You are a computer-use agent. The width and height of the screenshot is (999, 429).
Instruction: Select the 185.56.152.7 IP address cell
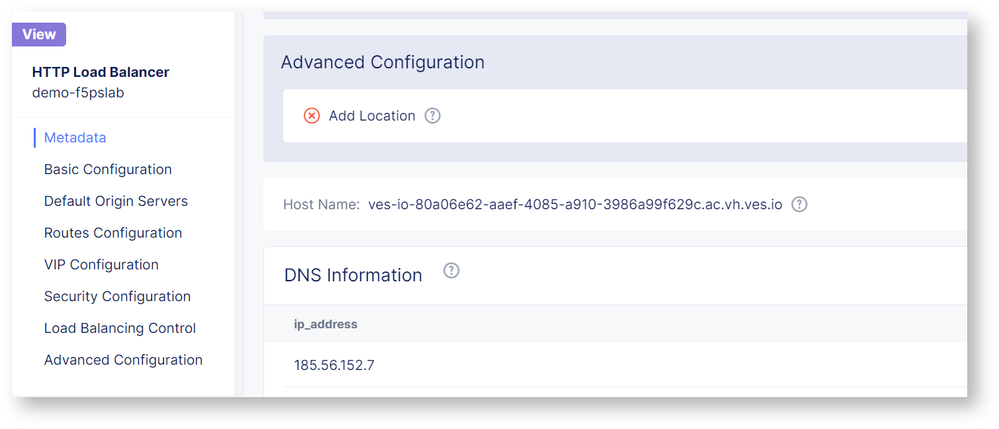tap(334, 365)
